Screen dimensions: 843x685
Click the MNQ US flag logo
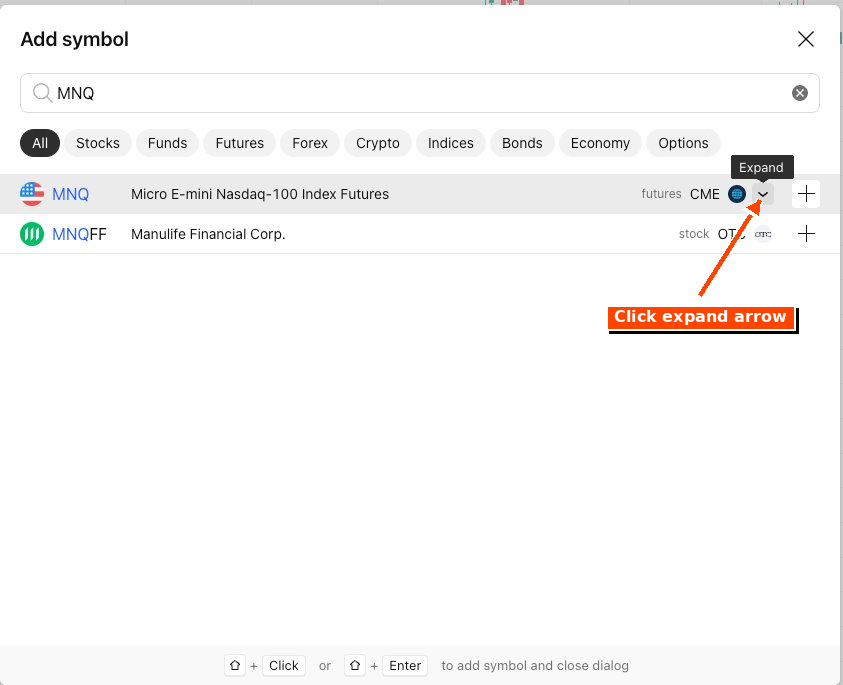(x=32, y=194)
